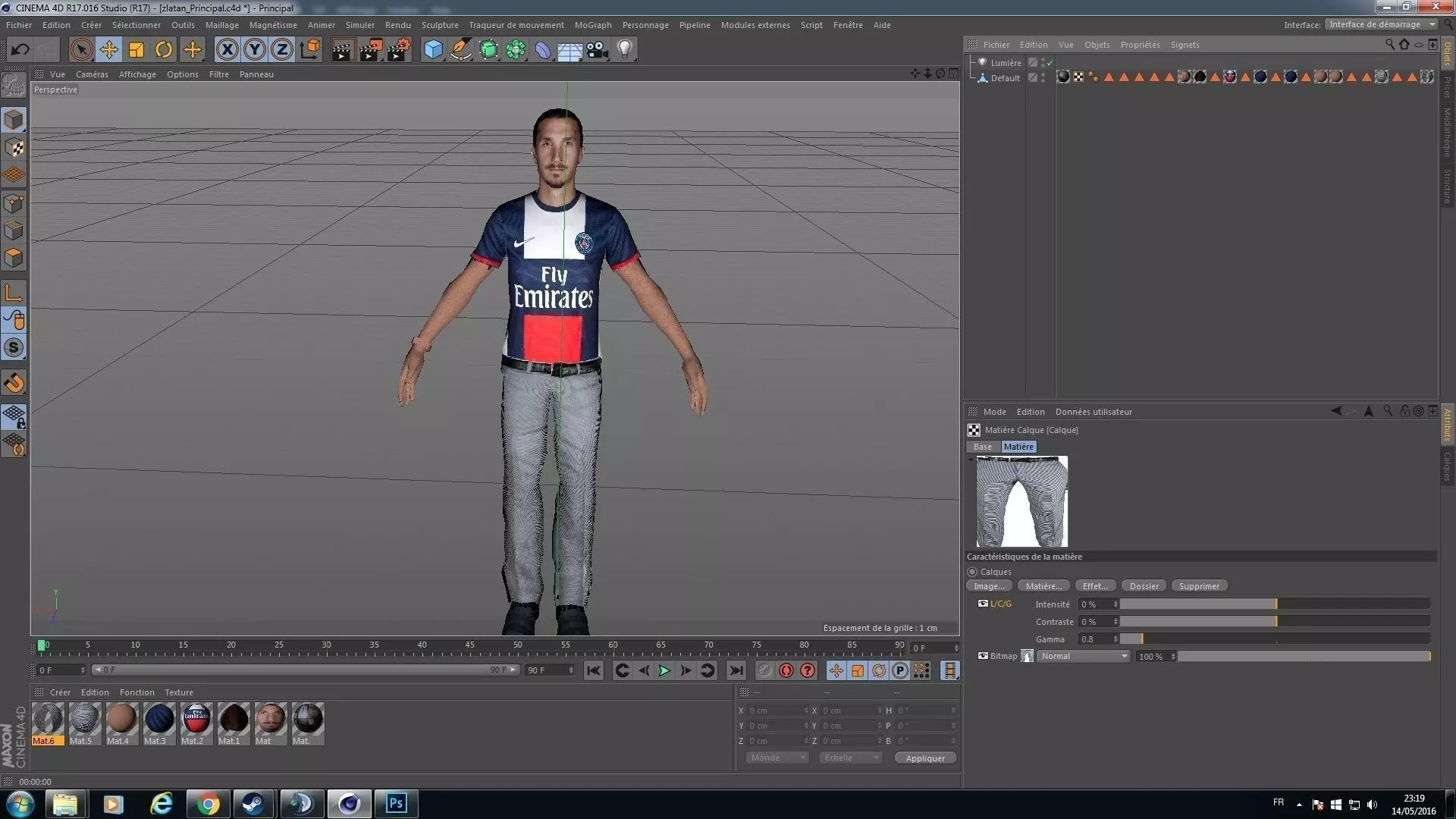Screen dimensions: 1456x819
Task: Click the Gamma value field
Action: click(x=1094, y=639)
